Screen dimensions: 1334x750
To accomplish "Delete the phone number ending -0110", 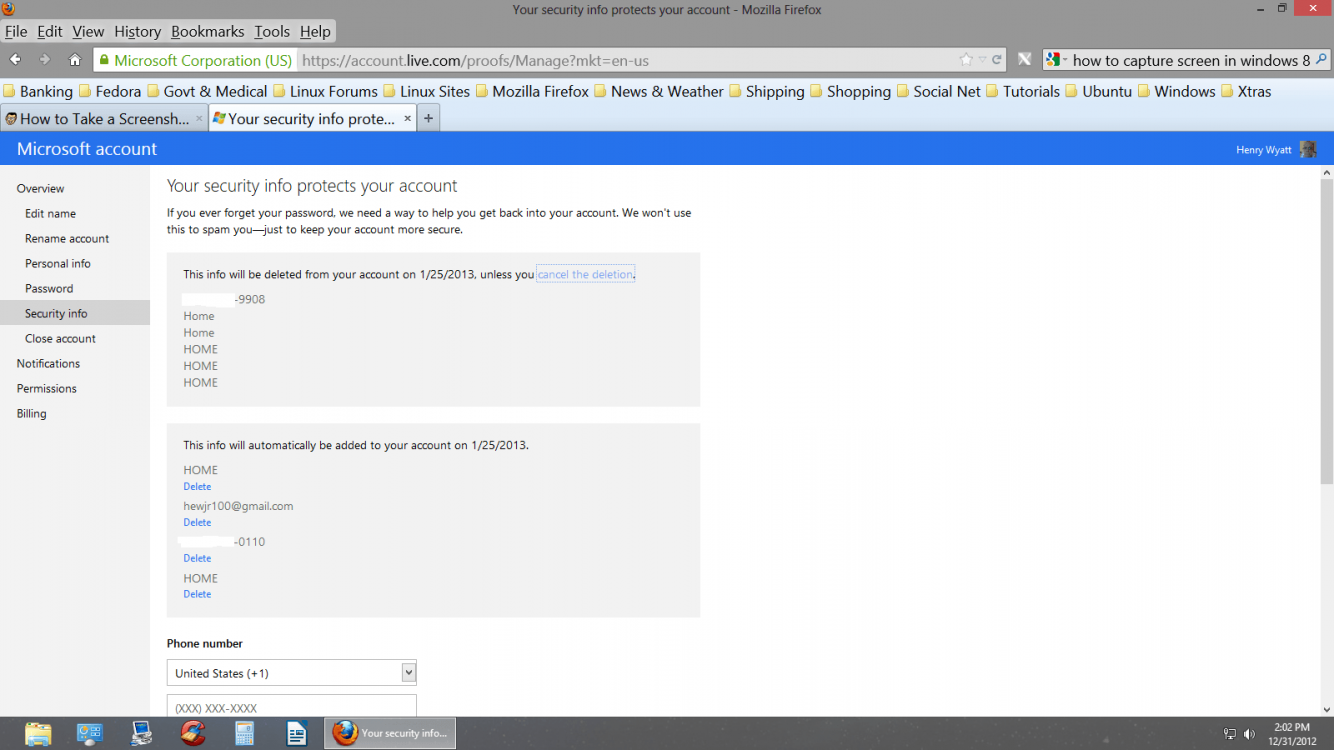I will [x=197, y=558].
